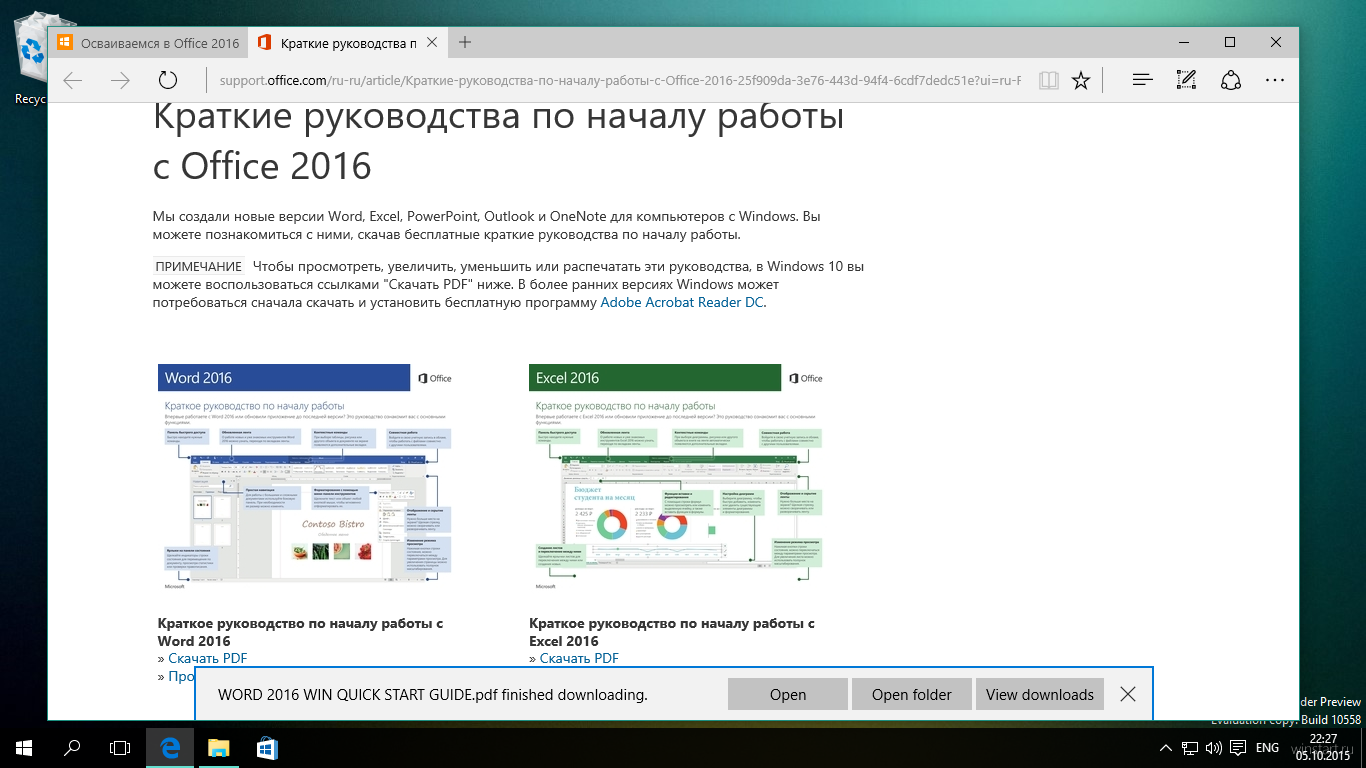The width and height of the screenshot is (1366, 768).
Task: Follow the Adobe Acrobat Reader DC link
Action: point(682,302)
